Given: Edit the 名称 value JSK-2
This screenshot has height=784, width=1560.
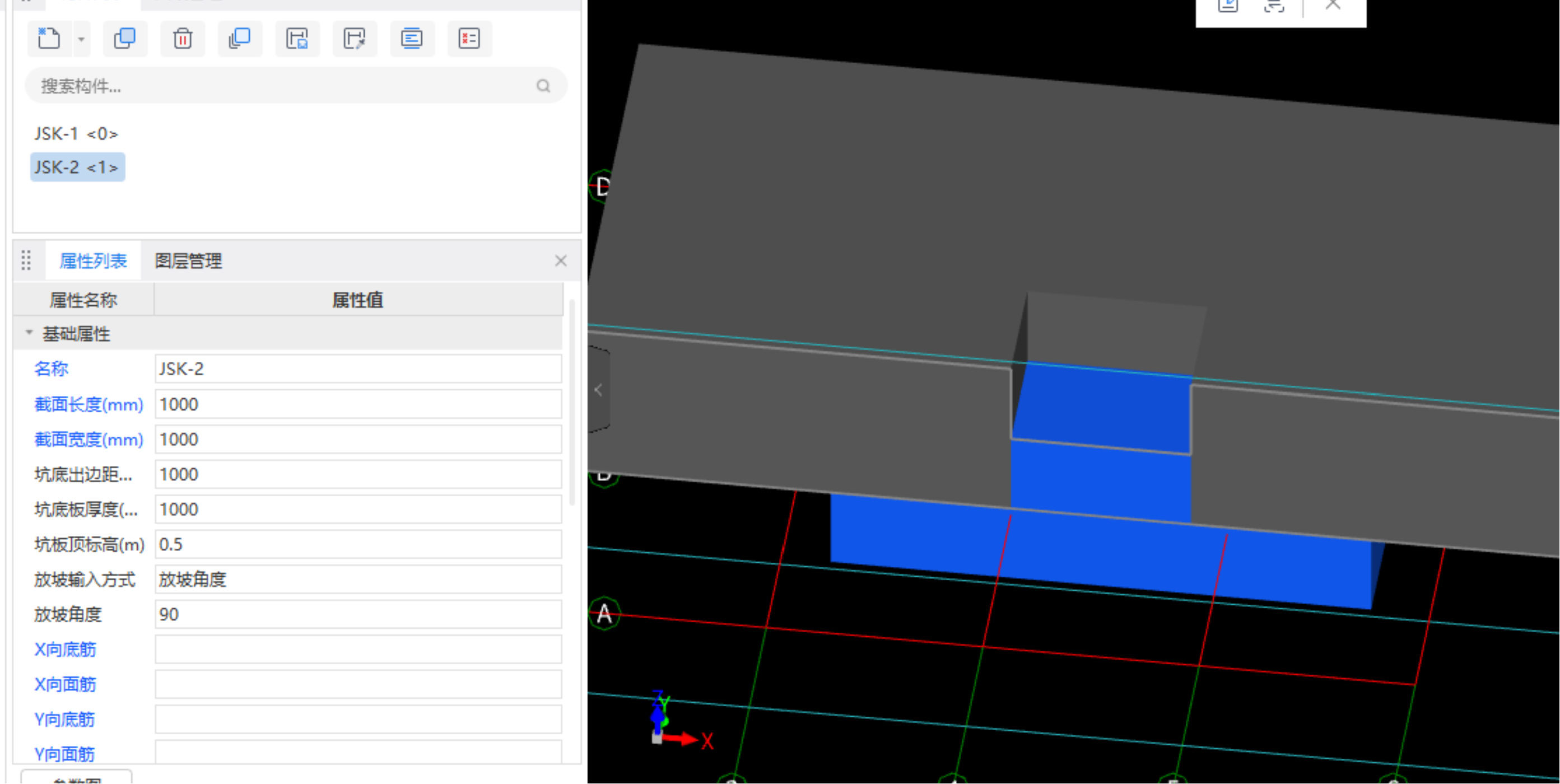Looking at the screenshot, I should point(358,368).
